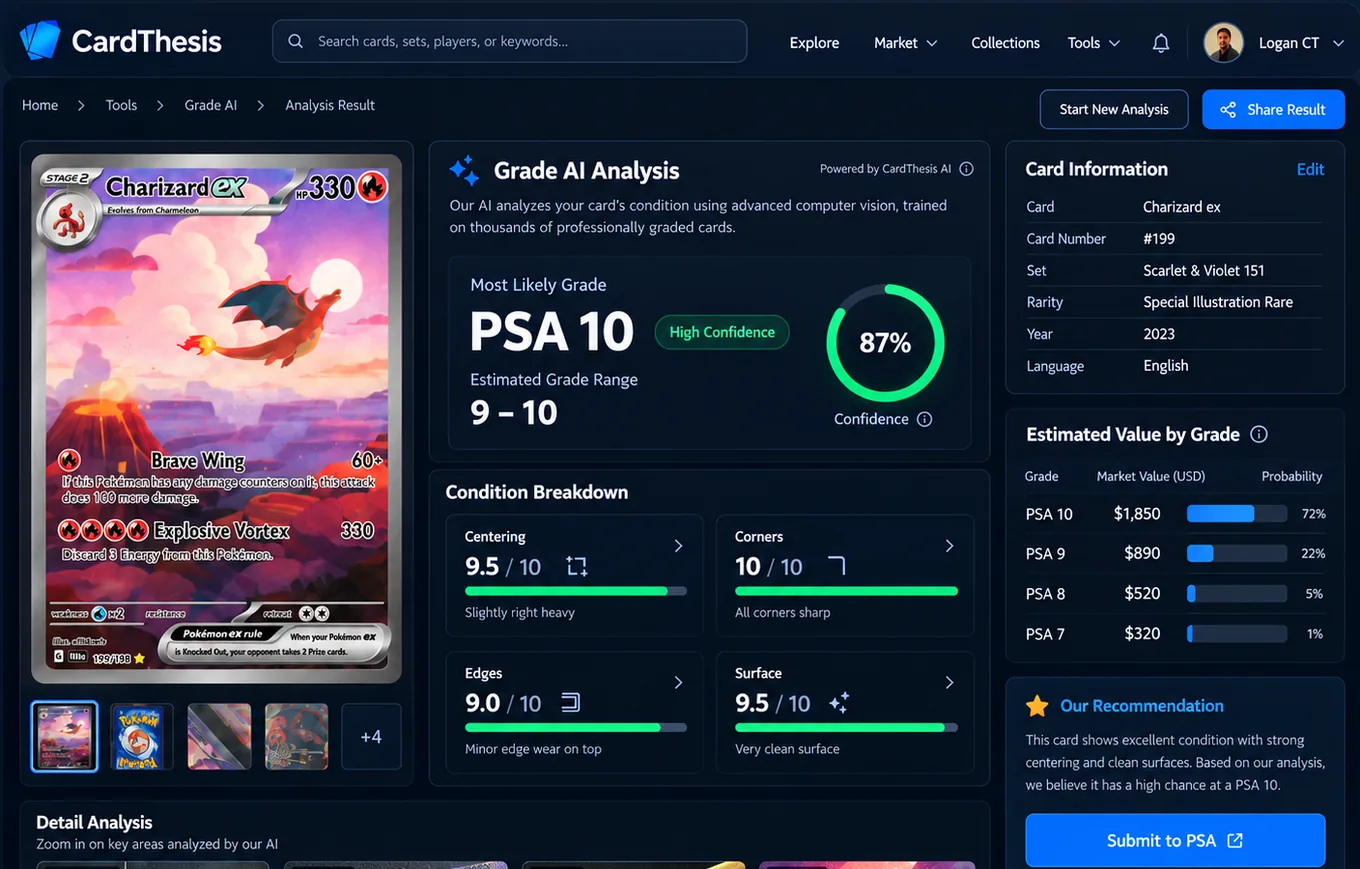The width and height of the screenshot is (1360, 869).
Task: Go to Home breadcrumb
Action: (40, 105)
